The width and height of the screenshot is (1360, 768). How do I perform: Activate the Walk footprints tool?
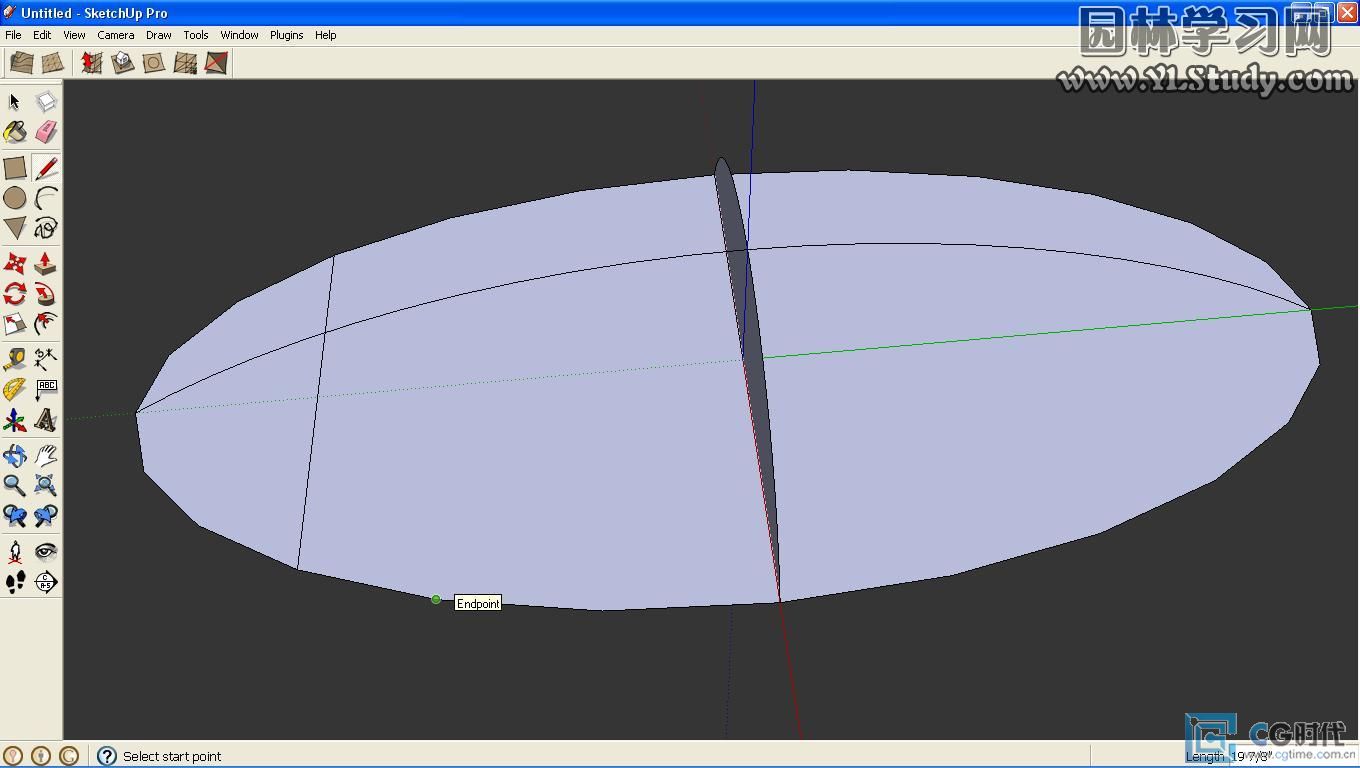coord(14,582)
